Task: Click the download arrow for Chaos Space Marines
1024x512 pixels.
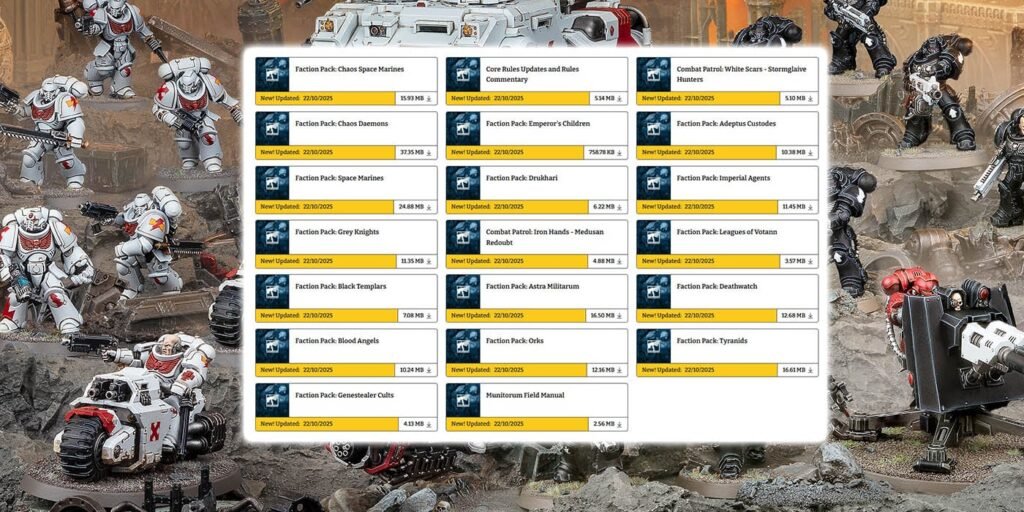Action: (429, 98)
